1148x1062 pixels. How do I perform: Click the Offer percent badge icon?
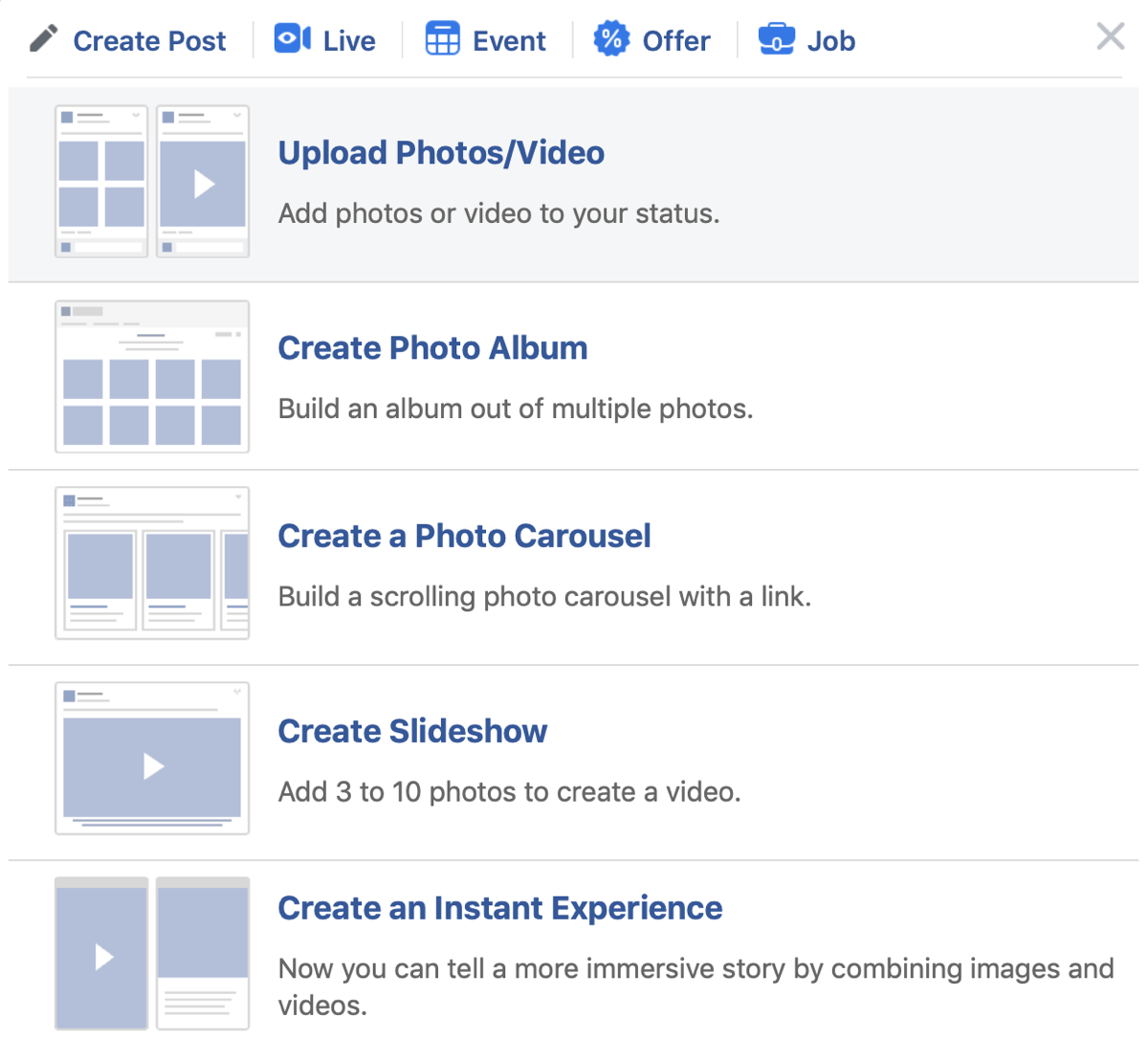(x=611, y=39)
